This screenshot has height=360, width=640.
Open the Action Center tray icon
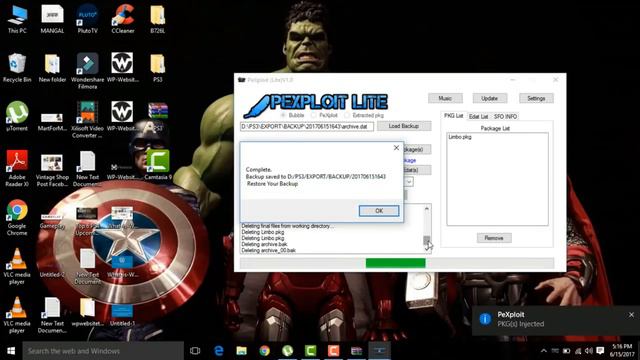(600, 351)
